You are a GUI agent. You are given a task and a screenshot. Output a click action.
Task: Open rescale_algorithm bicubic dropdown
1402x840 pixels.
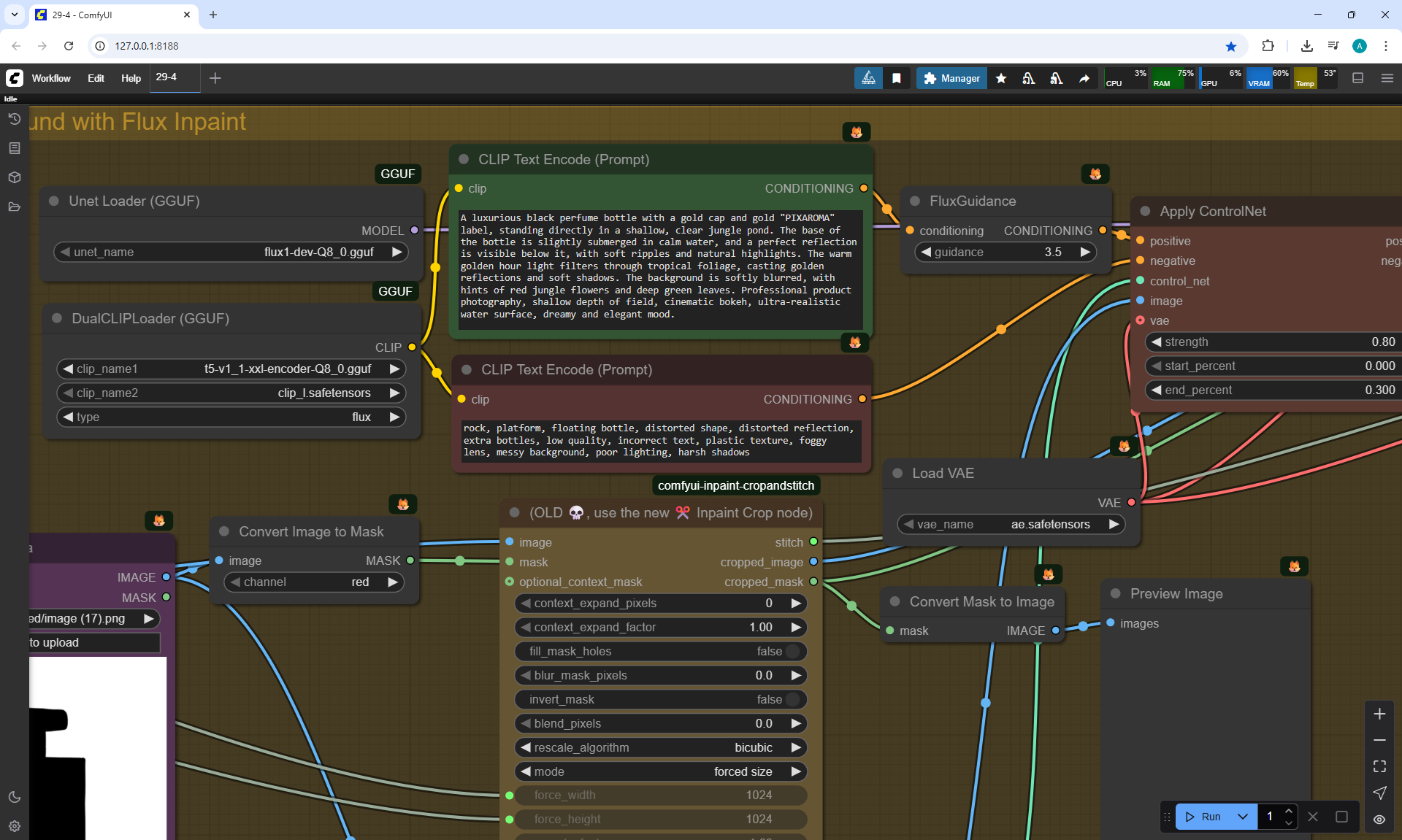(x=661, y=747)
